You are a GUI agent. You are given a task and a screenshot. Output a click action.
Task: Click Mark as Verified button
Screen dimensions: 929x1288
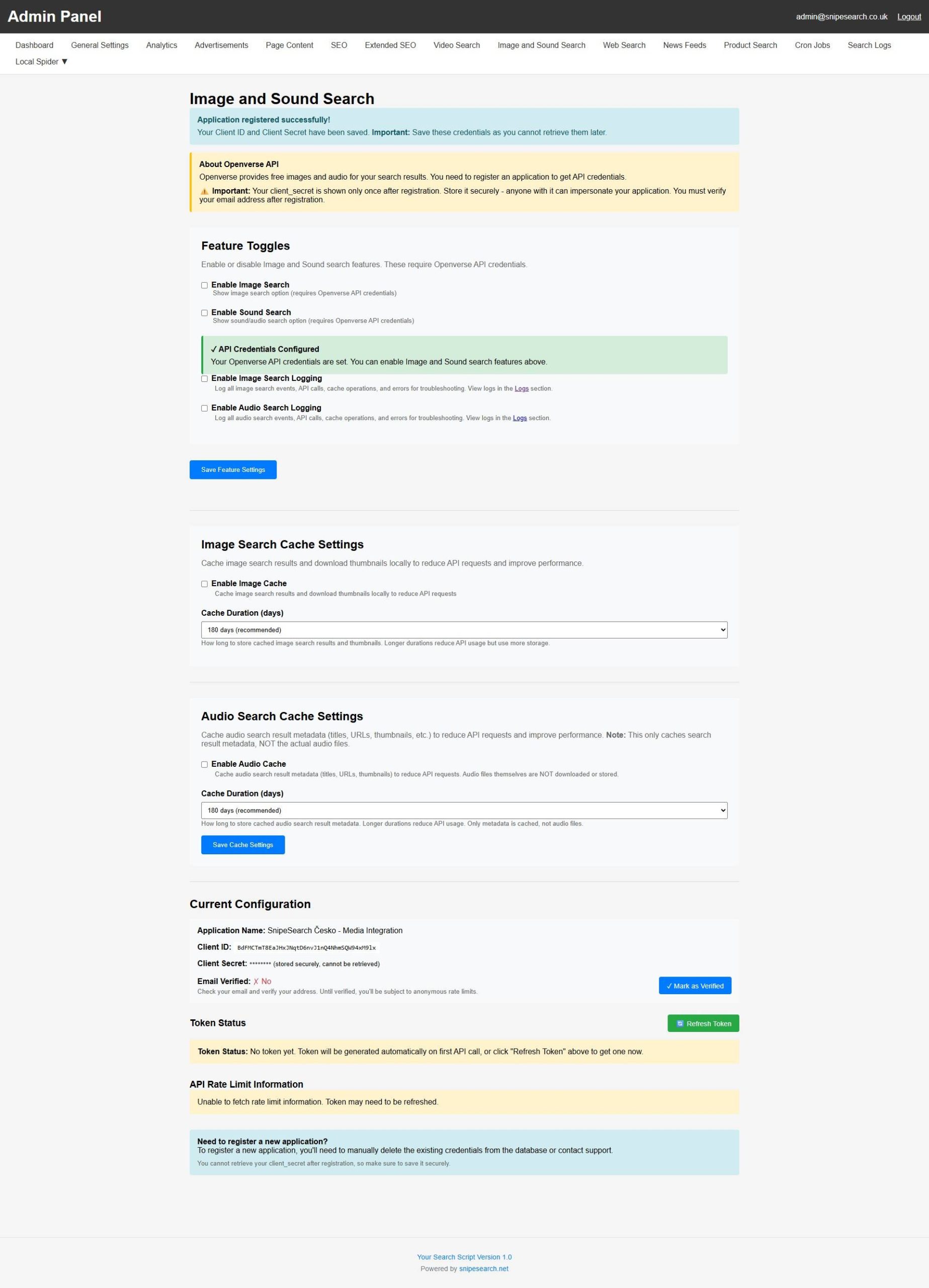coord(695,986)
